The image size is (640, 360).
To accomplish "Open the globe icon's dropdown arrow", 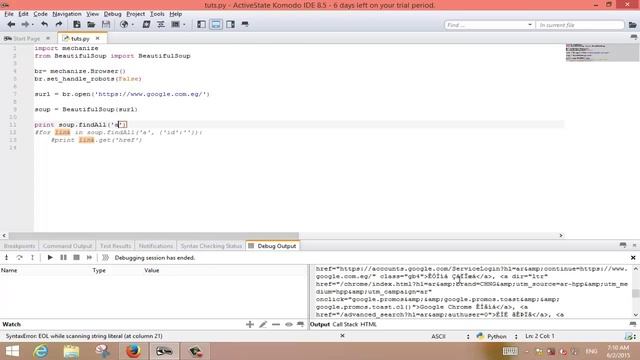I will tap(133, 25).
